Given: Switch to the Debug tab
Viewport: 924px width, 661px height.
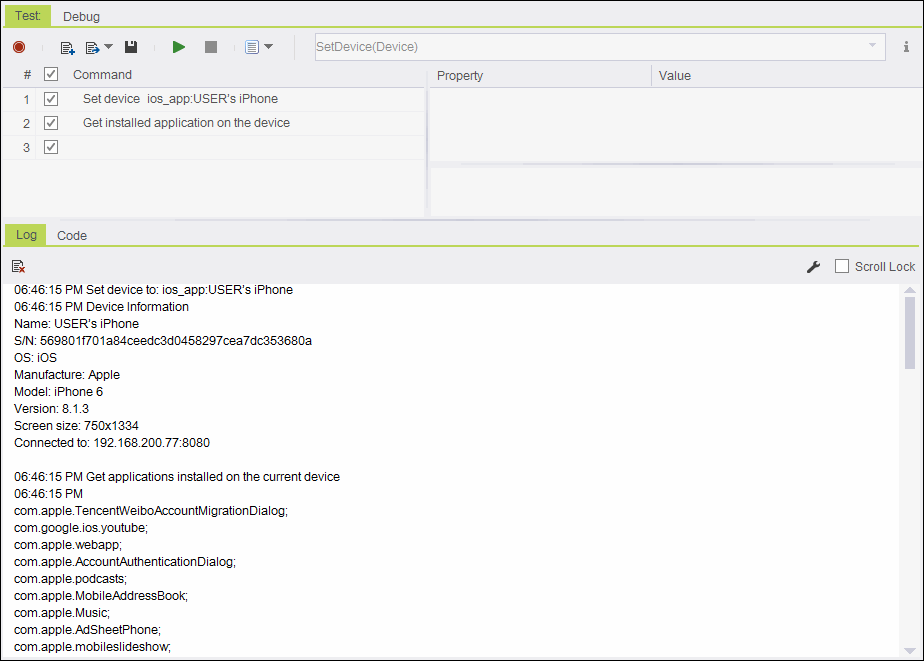Looking at the screenshot, I should pos(81,16).
